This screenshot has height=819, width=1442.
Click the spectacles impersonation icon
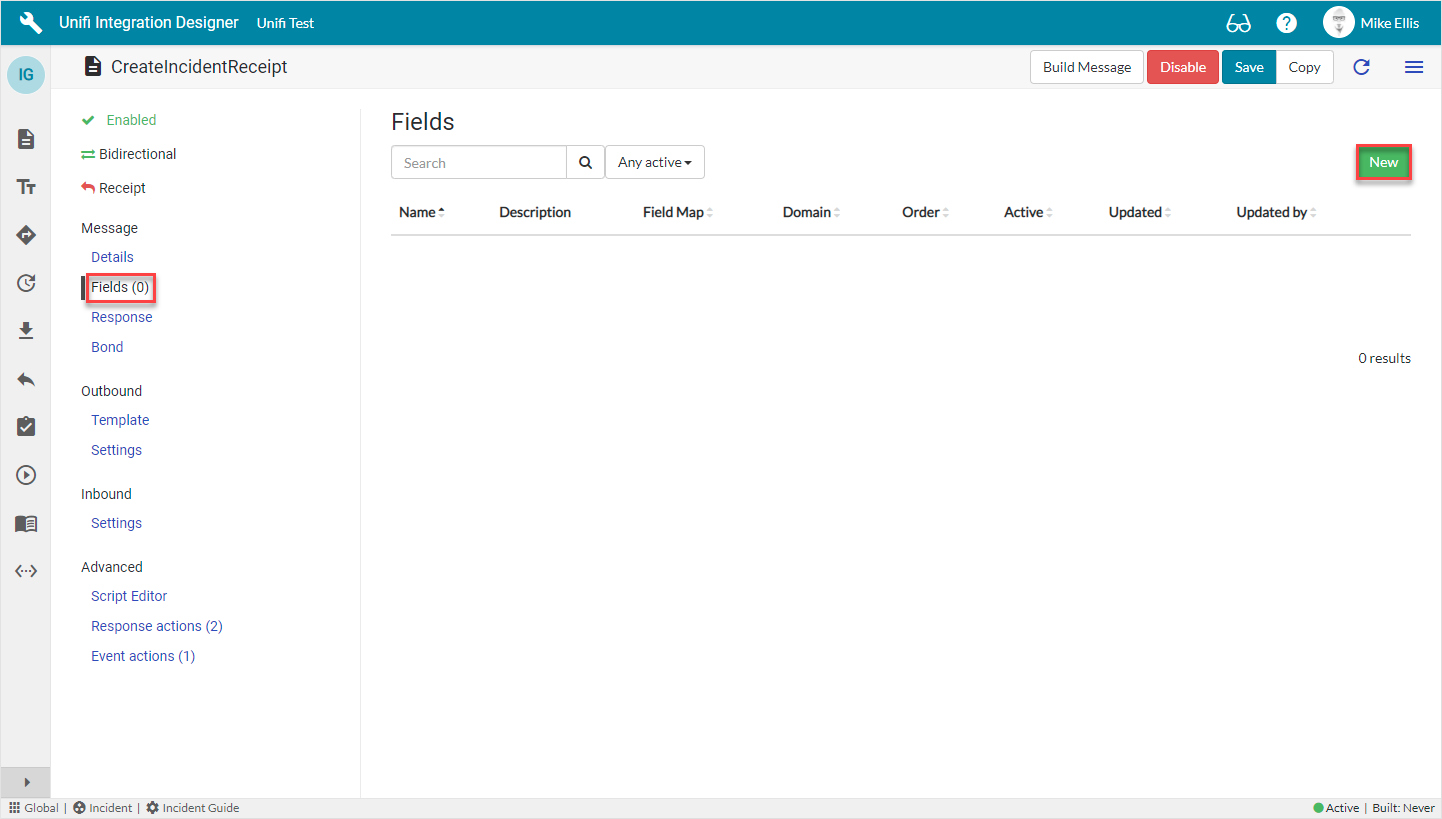1238,21
